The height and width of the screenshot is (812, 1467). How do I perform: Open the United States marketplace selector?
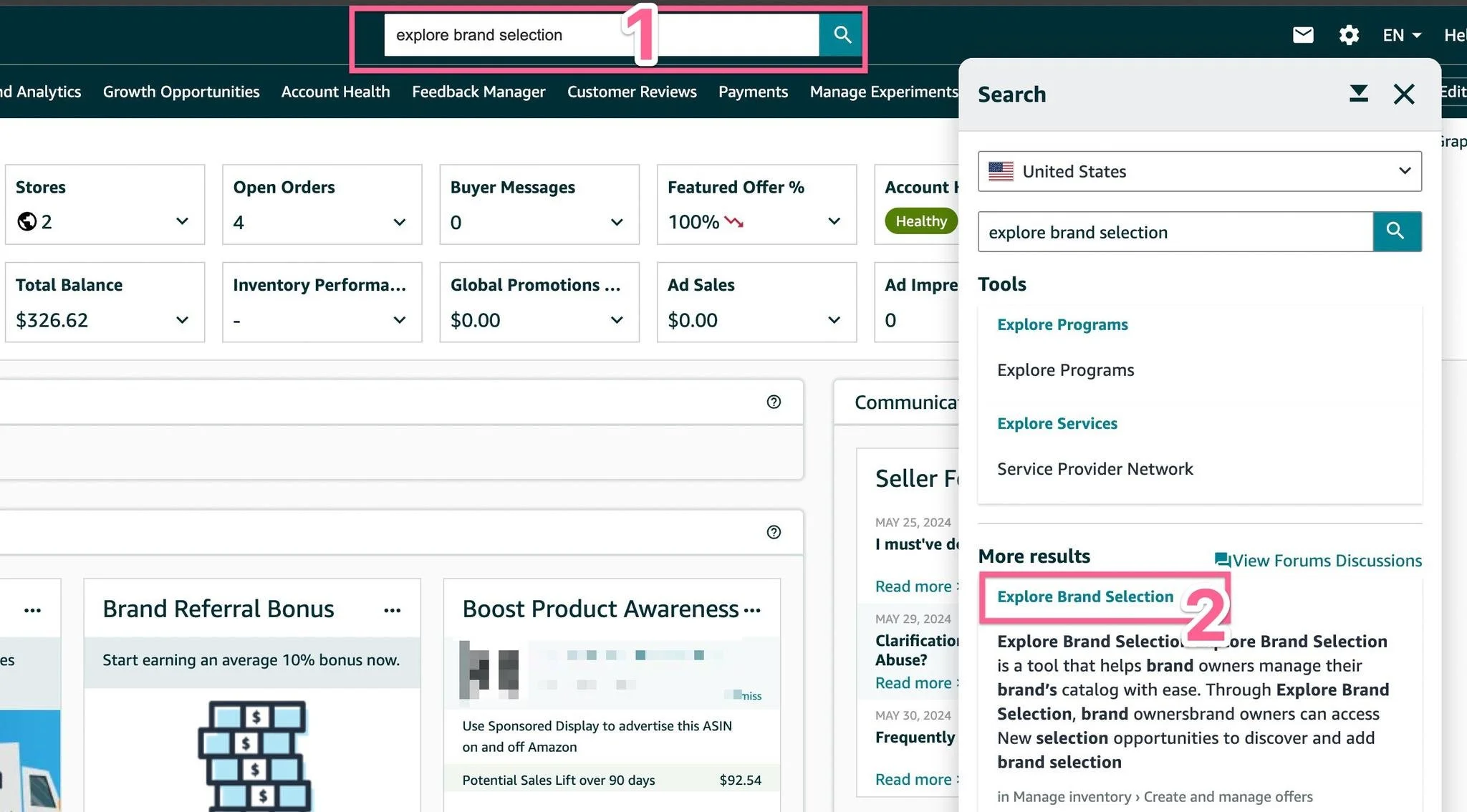(1199, 171)
